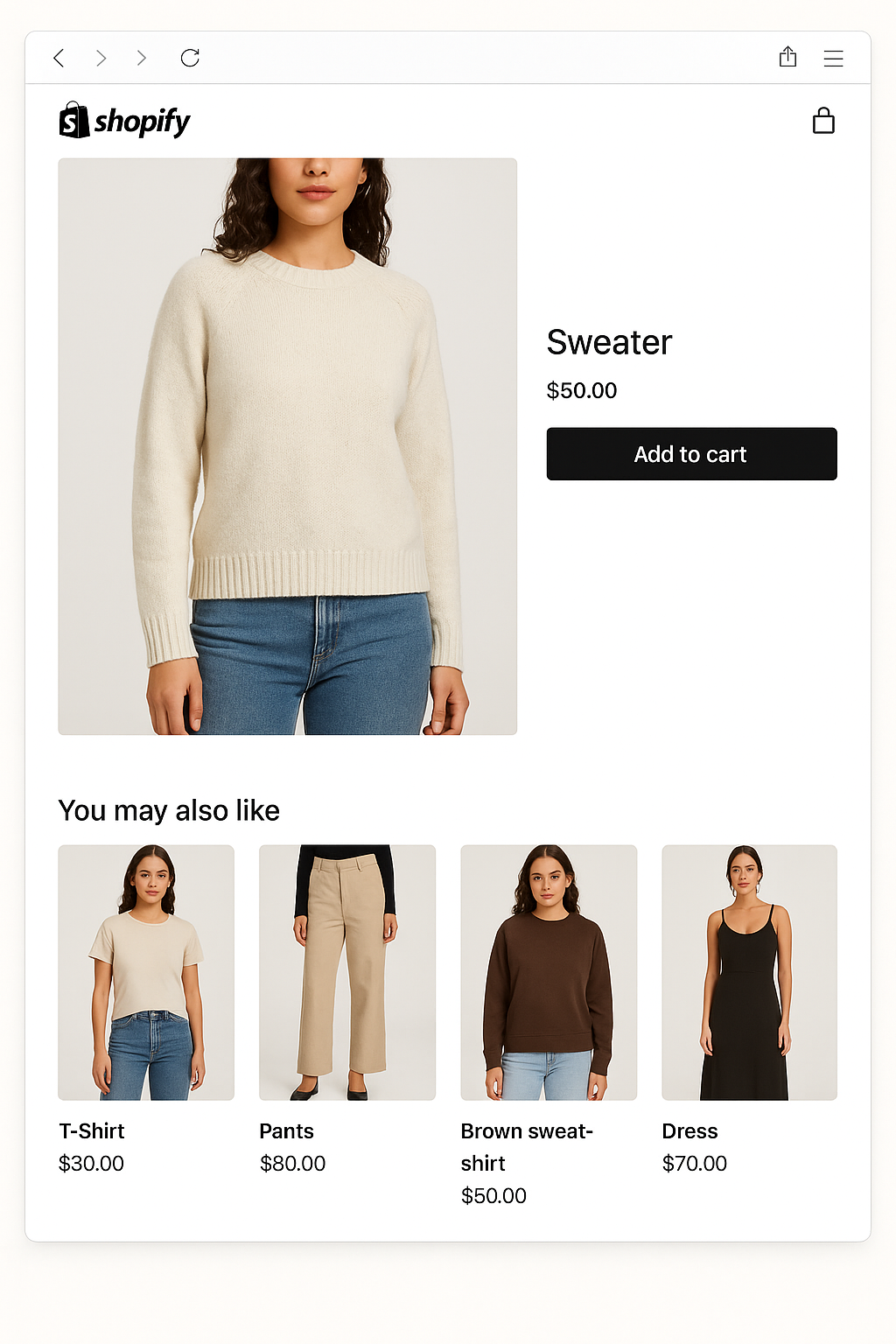The height and width of the screenshot is (1344, 896).
Task: Open the T-Shirt product title link
Action: point(92,1131)
